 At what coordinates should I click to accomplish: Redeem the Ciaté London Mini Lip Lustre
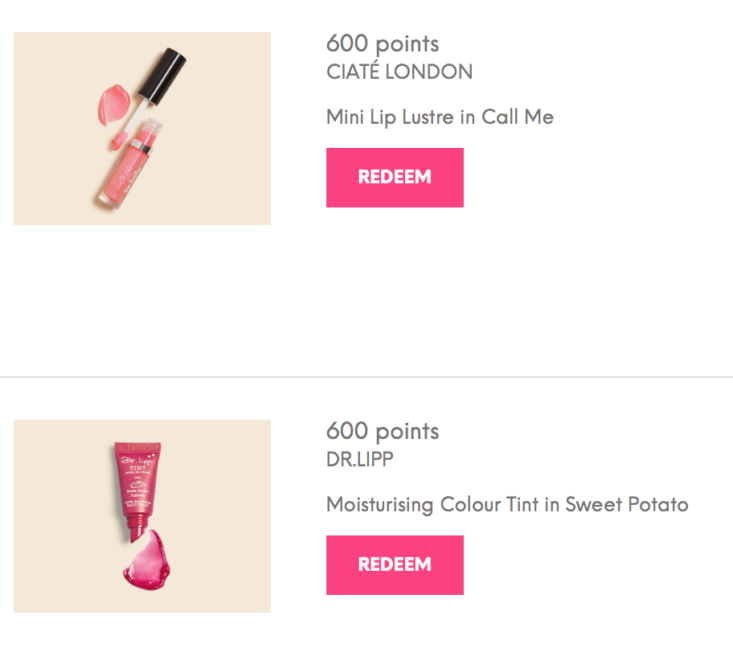pos(395,178)
